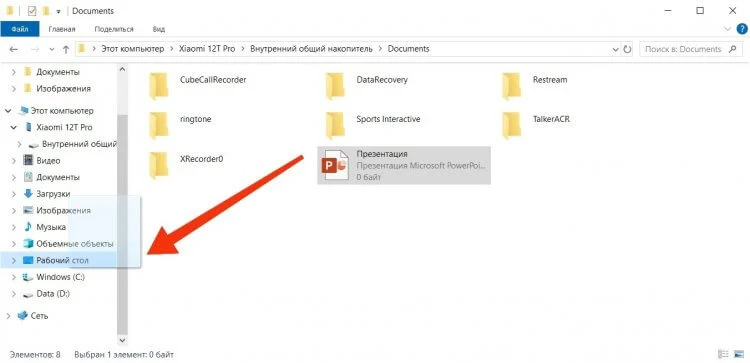Expand Загрузки tree node
The width and height of the screenshot is (750, 363).
click(13, 194)
